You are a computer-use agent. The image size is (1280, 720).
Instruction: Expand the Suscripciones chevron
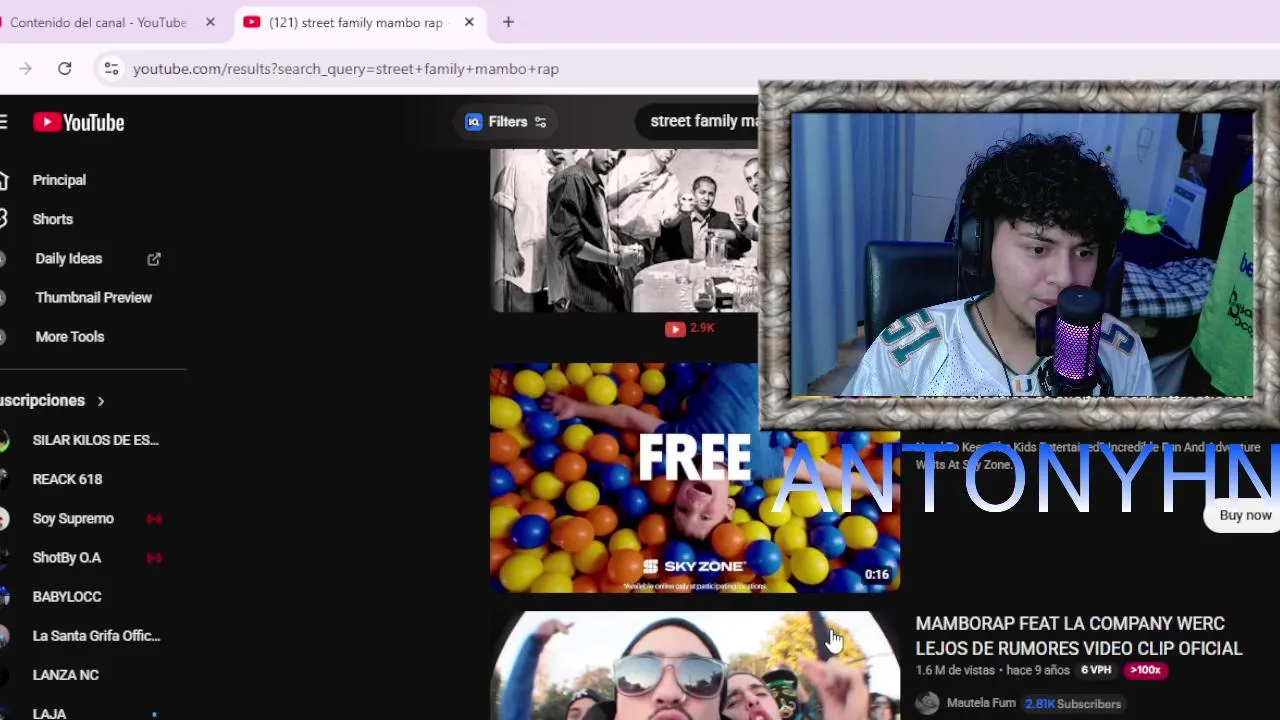tap(100, 401)
